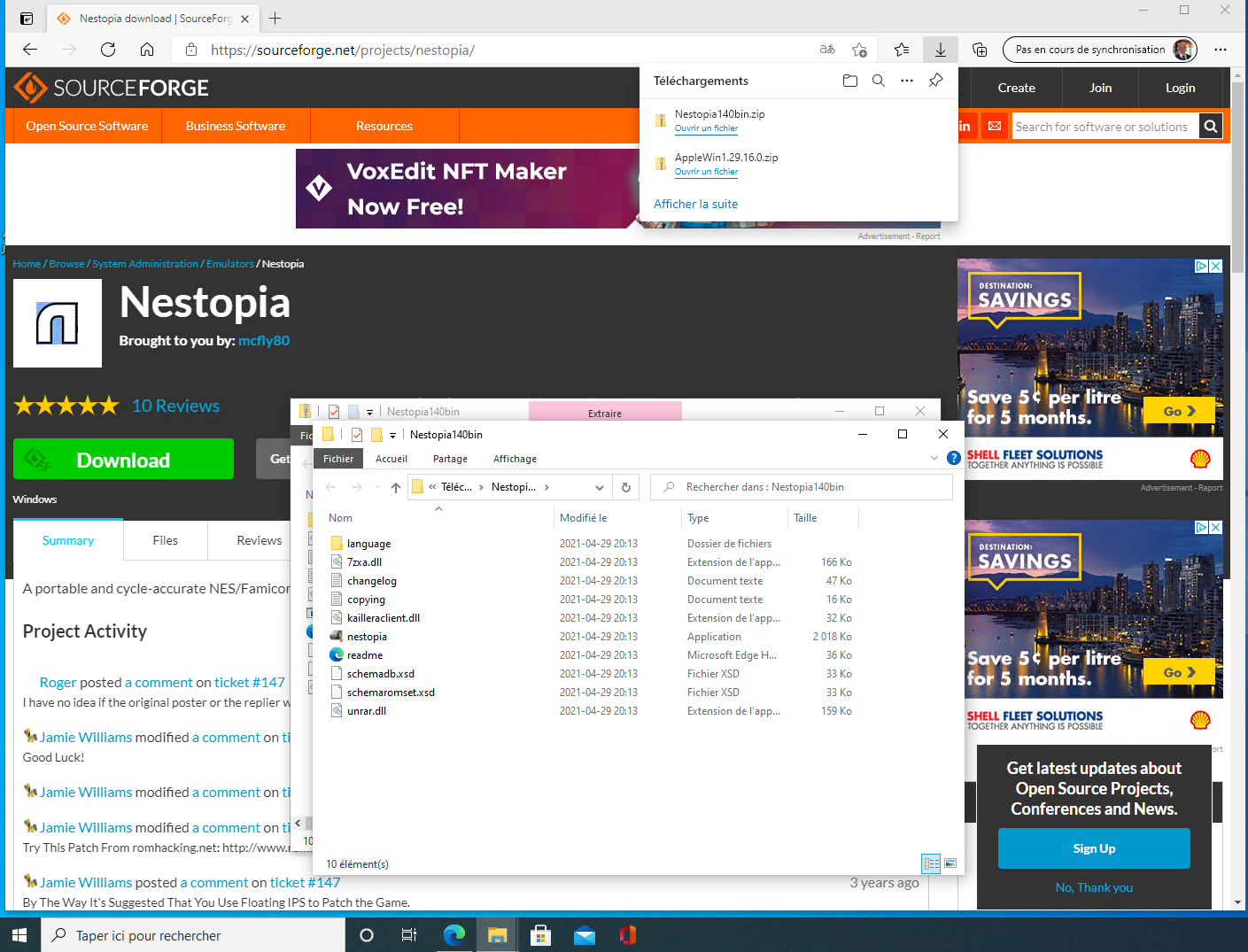Open more options in the Téléchargements panel
The image size is (1248, 952).
[907, 81]
